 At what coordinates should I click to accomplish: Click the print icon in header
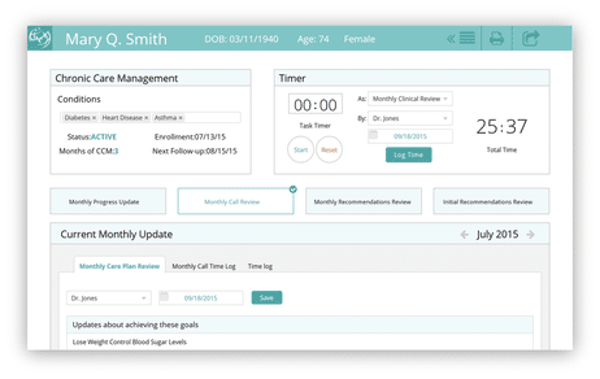click(x=496, y=38)
